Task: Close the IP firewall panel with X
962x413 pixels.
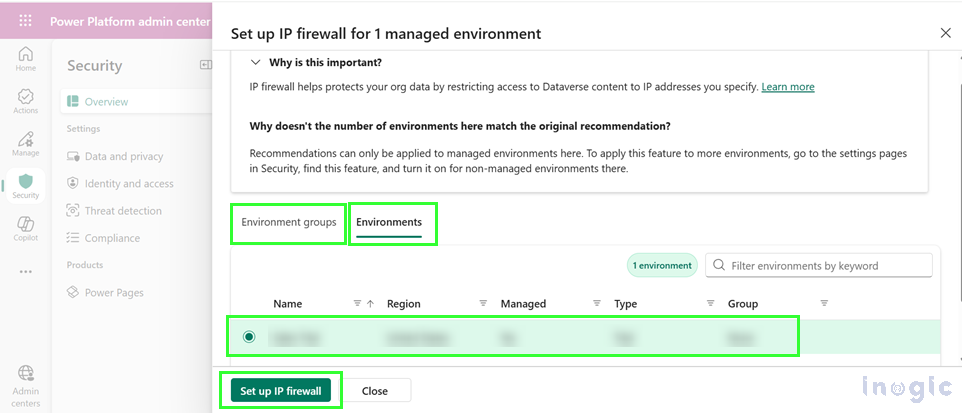Action: pos(945,33)
